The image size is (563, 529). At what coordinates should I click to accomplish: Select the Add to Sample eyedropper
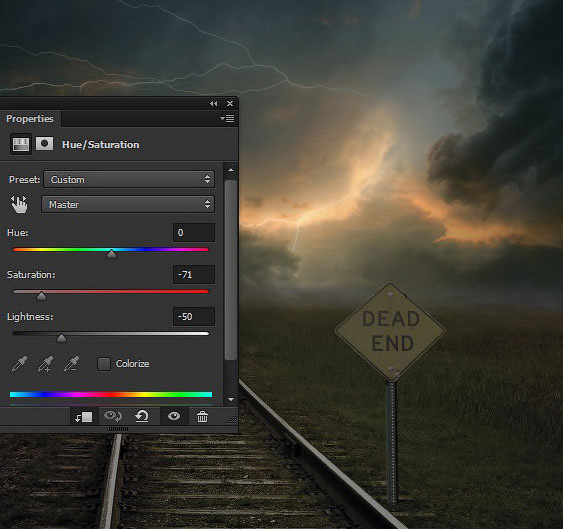tap(46, 363)
